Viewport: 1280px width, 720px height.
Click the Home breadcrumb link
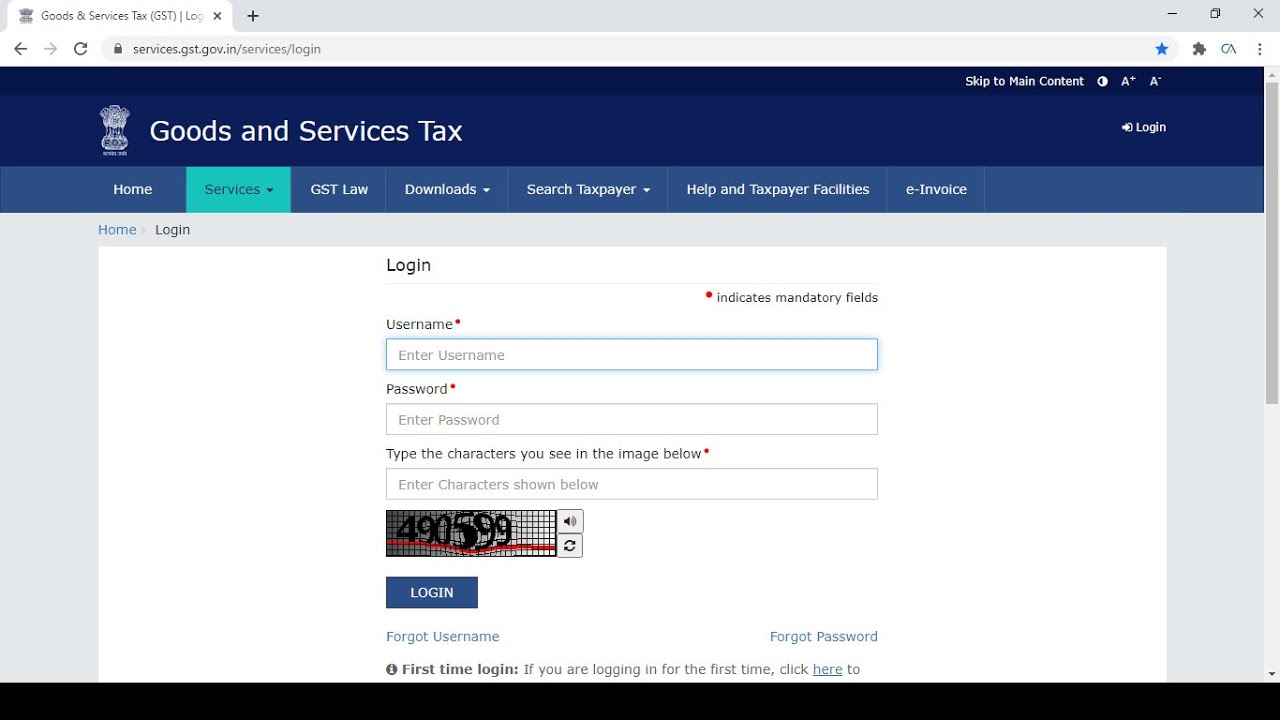point(117,229)
